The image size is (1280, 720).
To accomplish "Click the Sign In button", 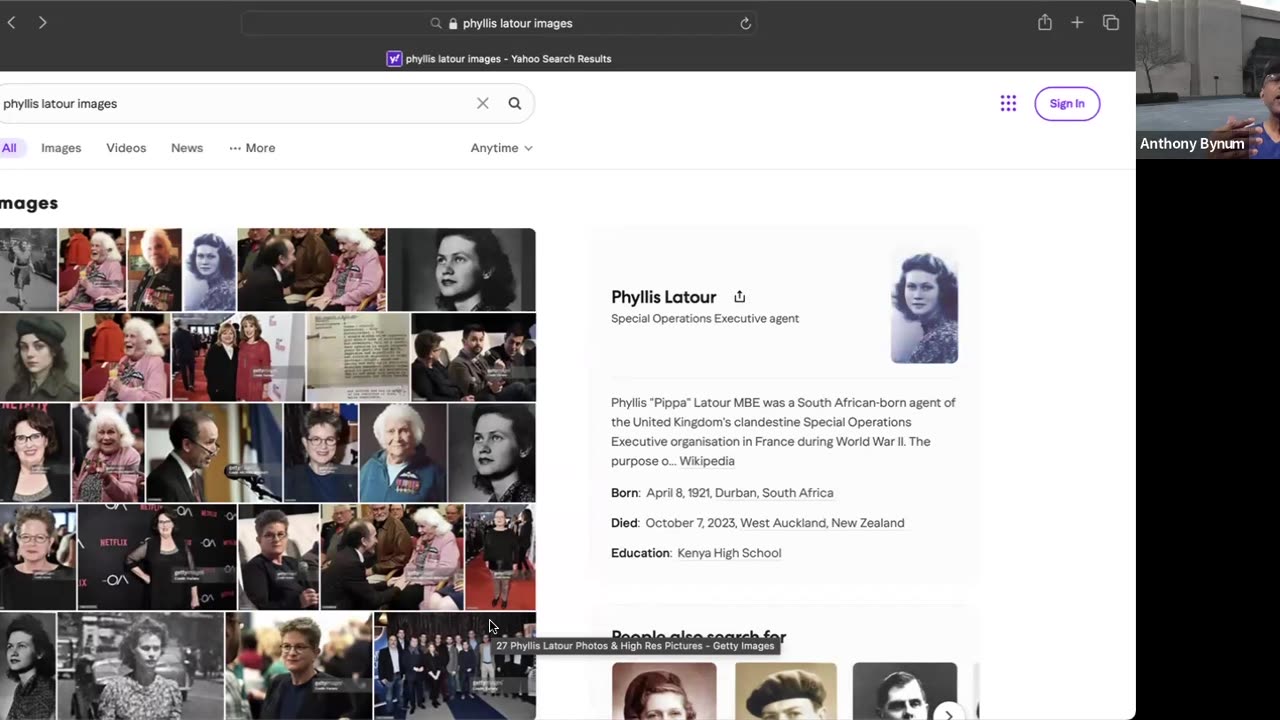I will click(x=1067, y=104).
